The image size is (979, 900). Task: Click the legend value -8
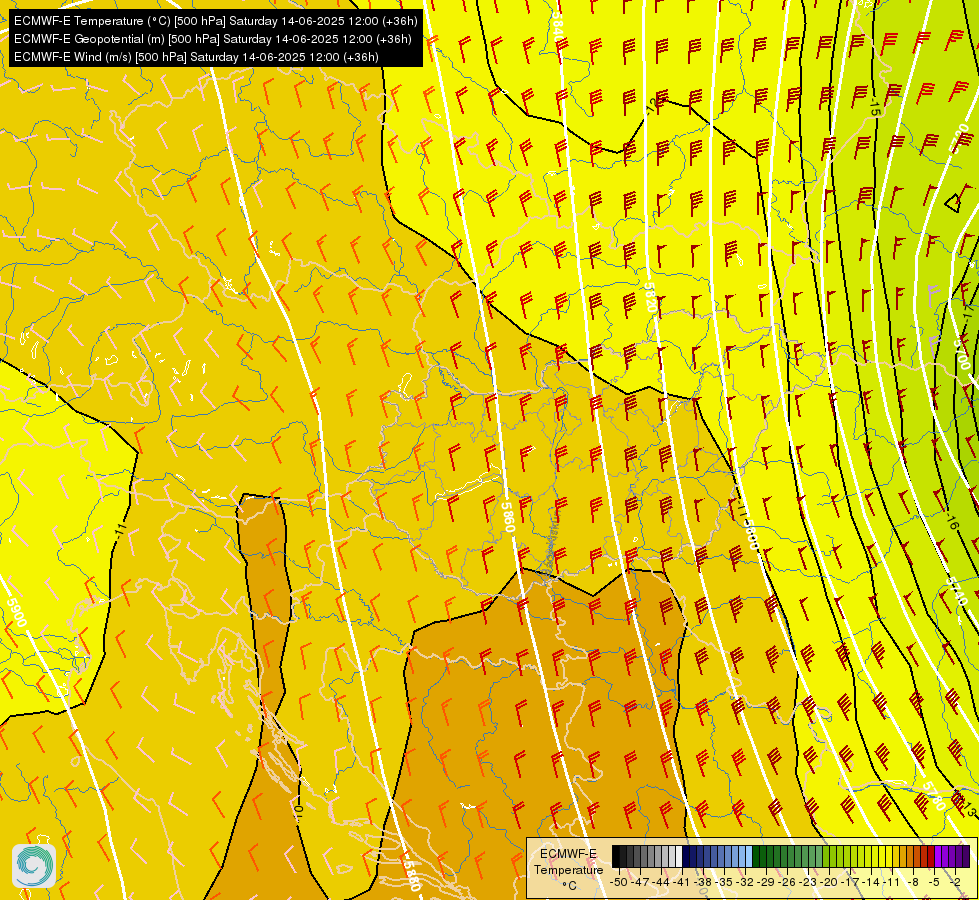pos(913,882)
